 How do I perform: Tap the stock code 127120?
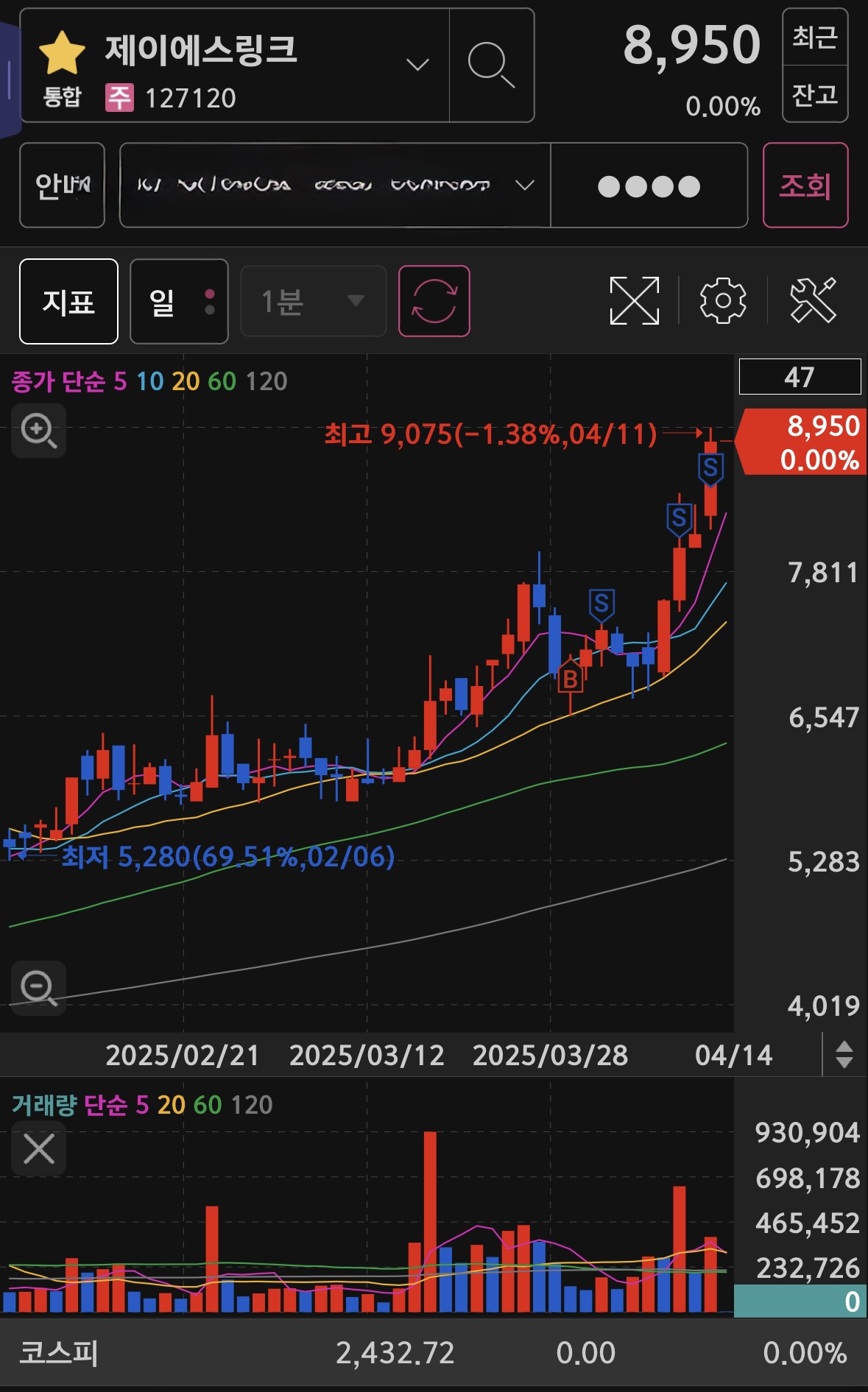[x=191, y=98]
